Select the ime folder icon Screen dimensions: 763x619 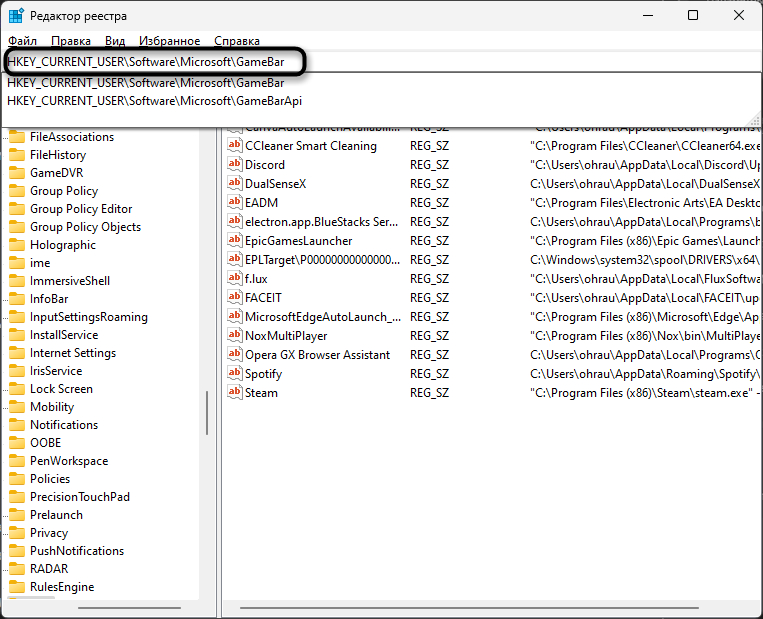pos(17,263)
